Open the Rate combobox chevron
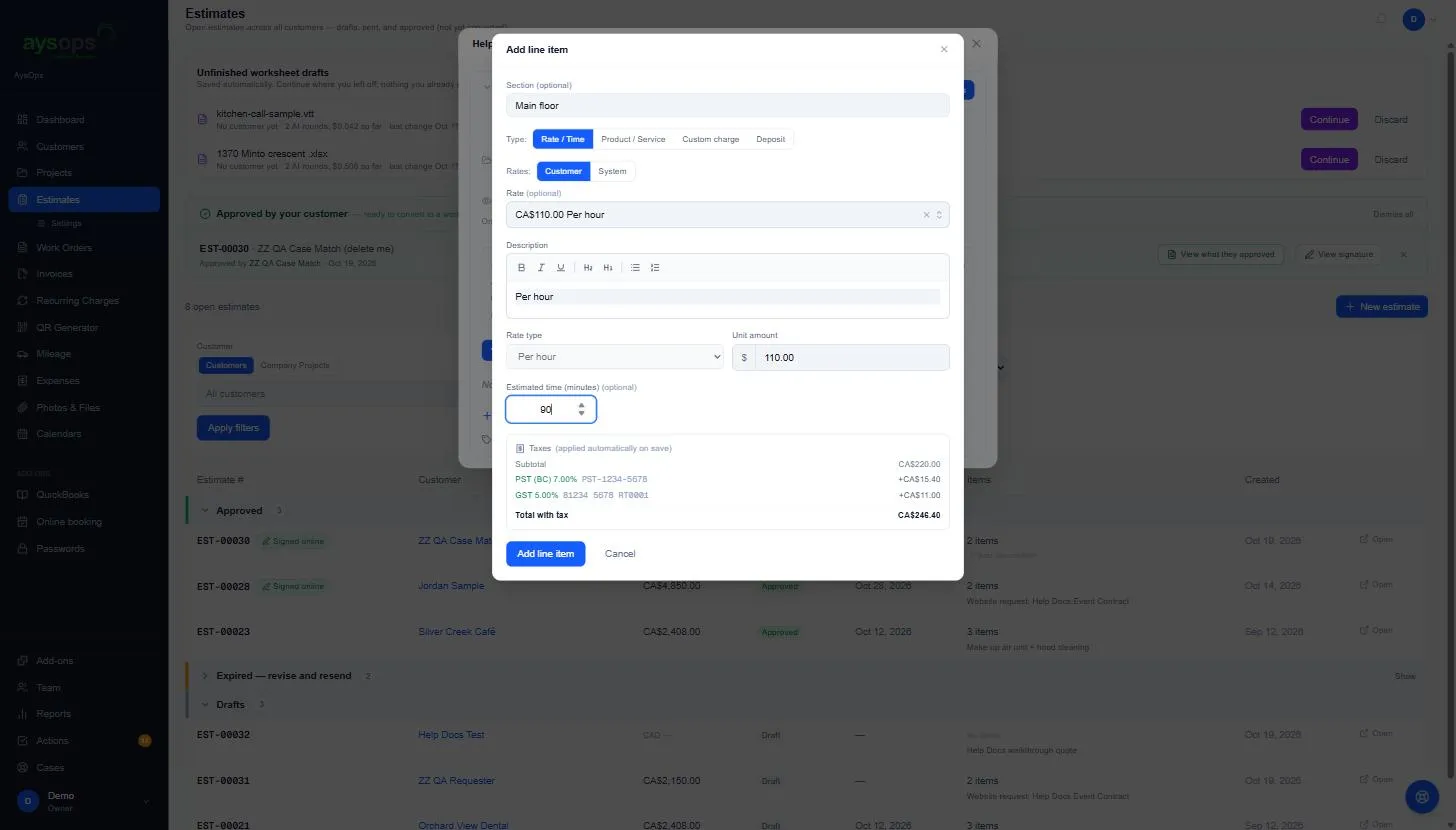This screenshot has width=1456, height=830. tap(939, 215)
